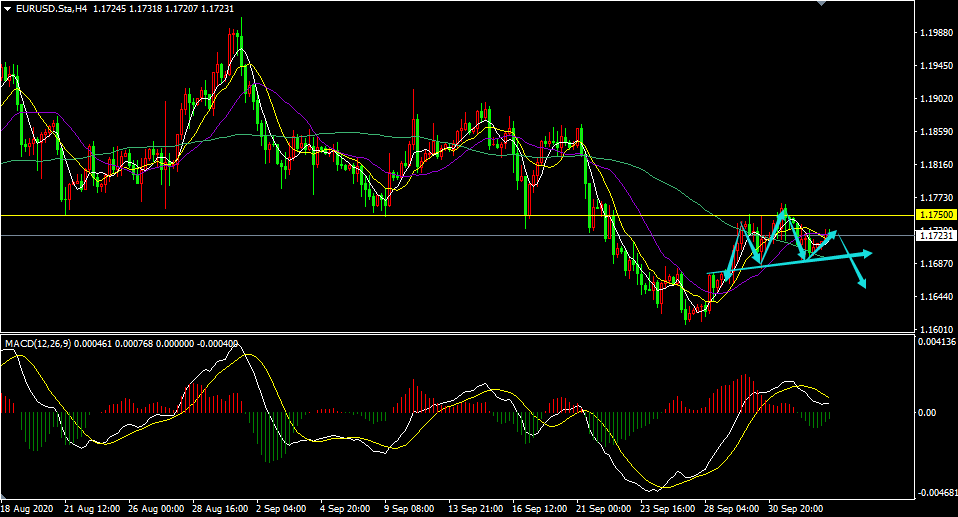Click the 1.18160 price on the scale
The width and height of the screenshot is (958, 517).
tap(936, 165)
